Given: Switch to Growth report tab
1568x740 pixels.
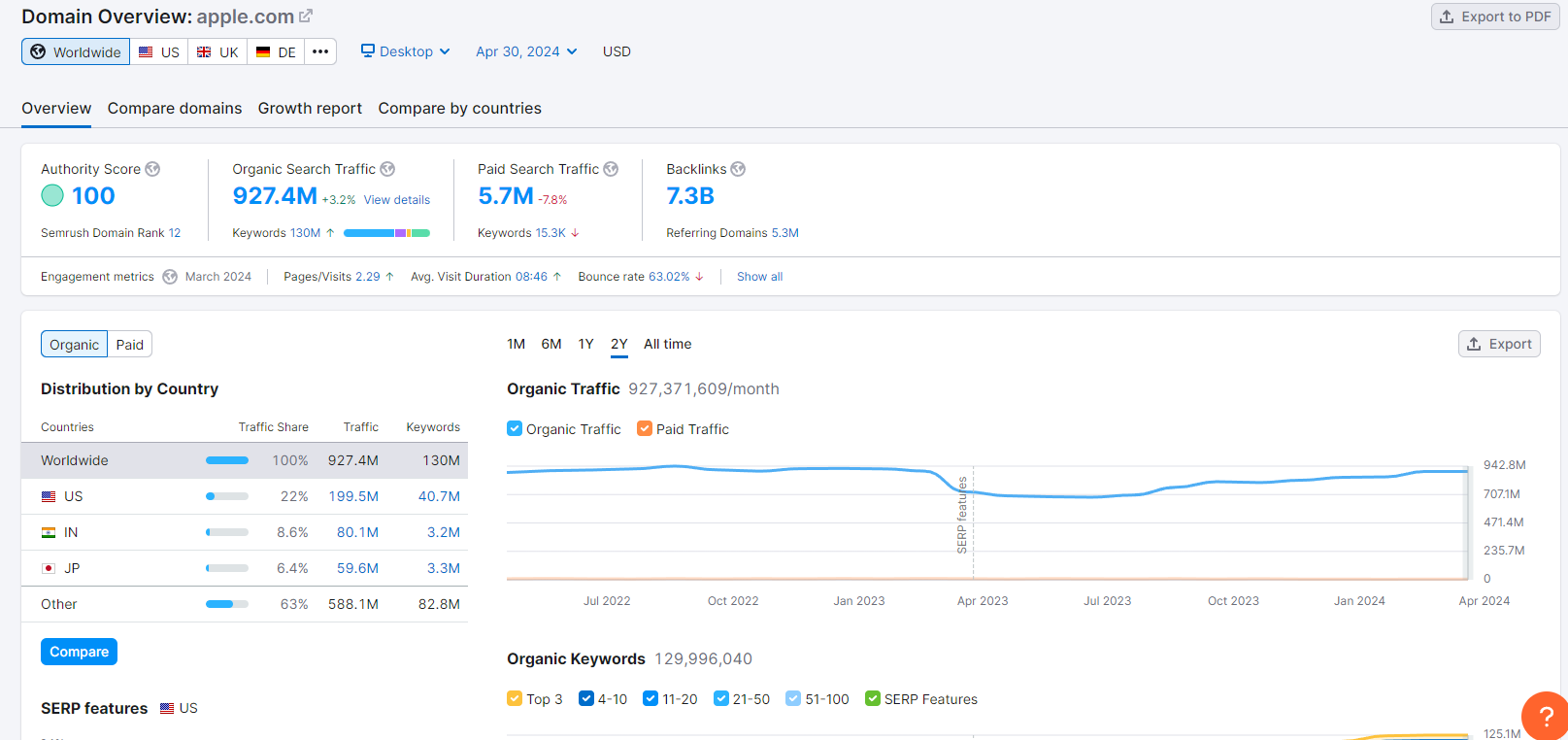Looking at the screenshot, I should coord(310,109).
